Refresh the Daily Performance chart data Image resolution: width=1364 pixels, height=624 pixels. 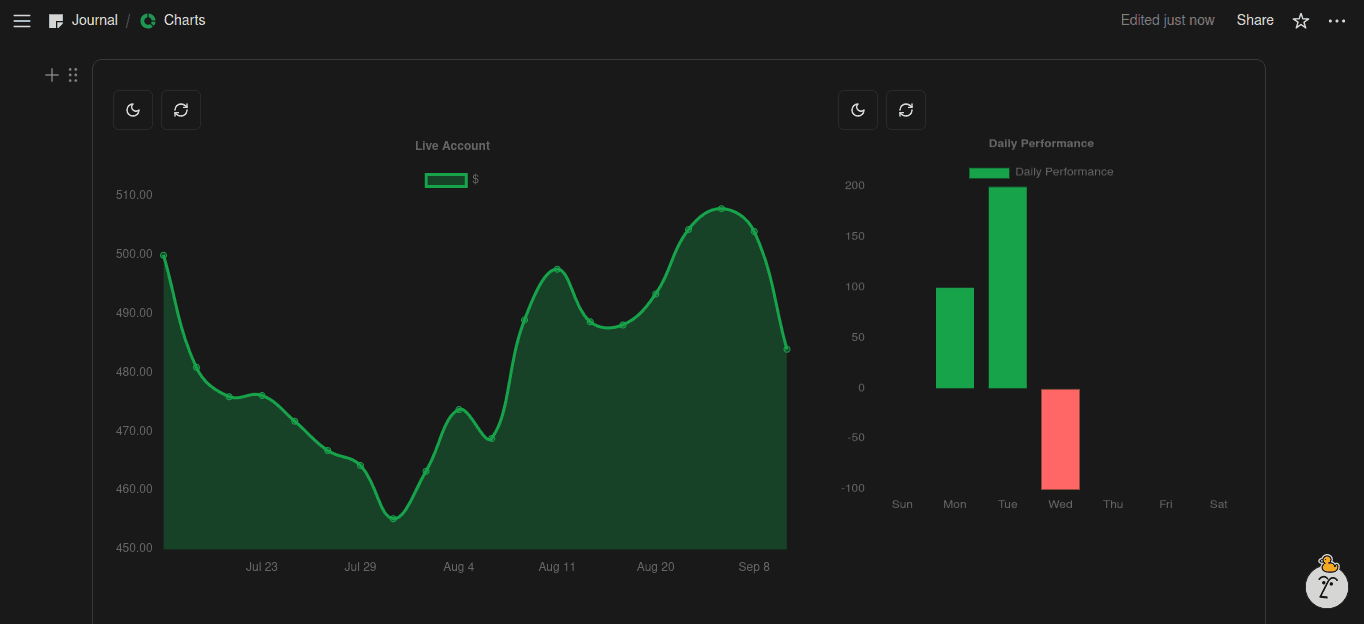coord(906,110)
